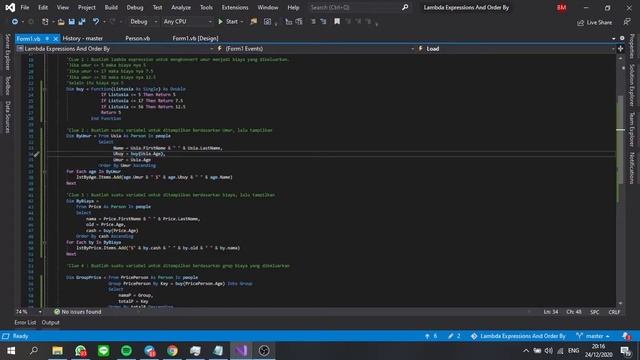Switch to the Person.vb tab
Viewport: 640px width, 360px height.
point(138,38)
